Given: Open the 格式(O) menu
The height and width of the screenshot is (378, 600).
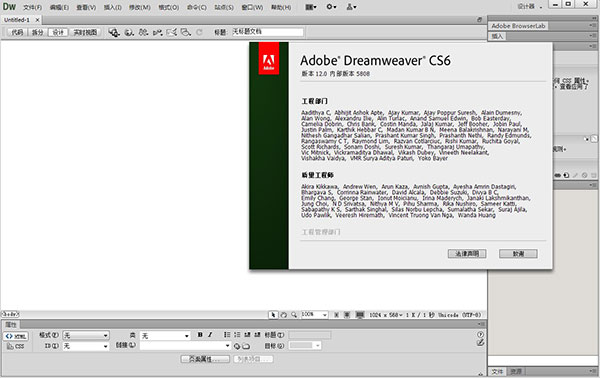Looking at the screenshot, I should (168, 7).
